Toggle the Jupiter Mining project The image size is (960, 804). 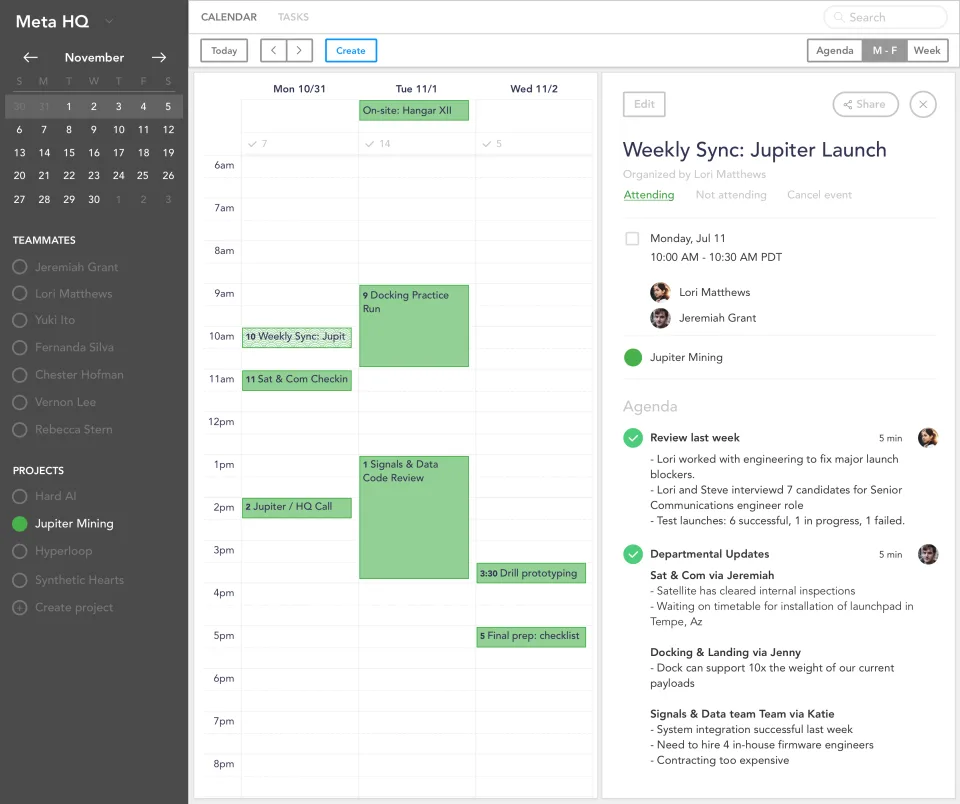click(x=20, y=524)
